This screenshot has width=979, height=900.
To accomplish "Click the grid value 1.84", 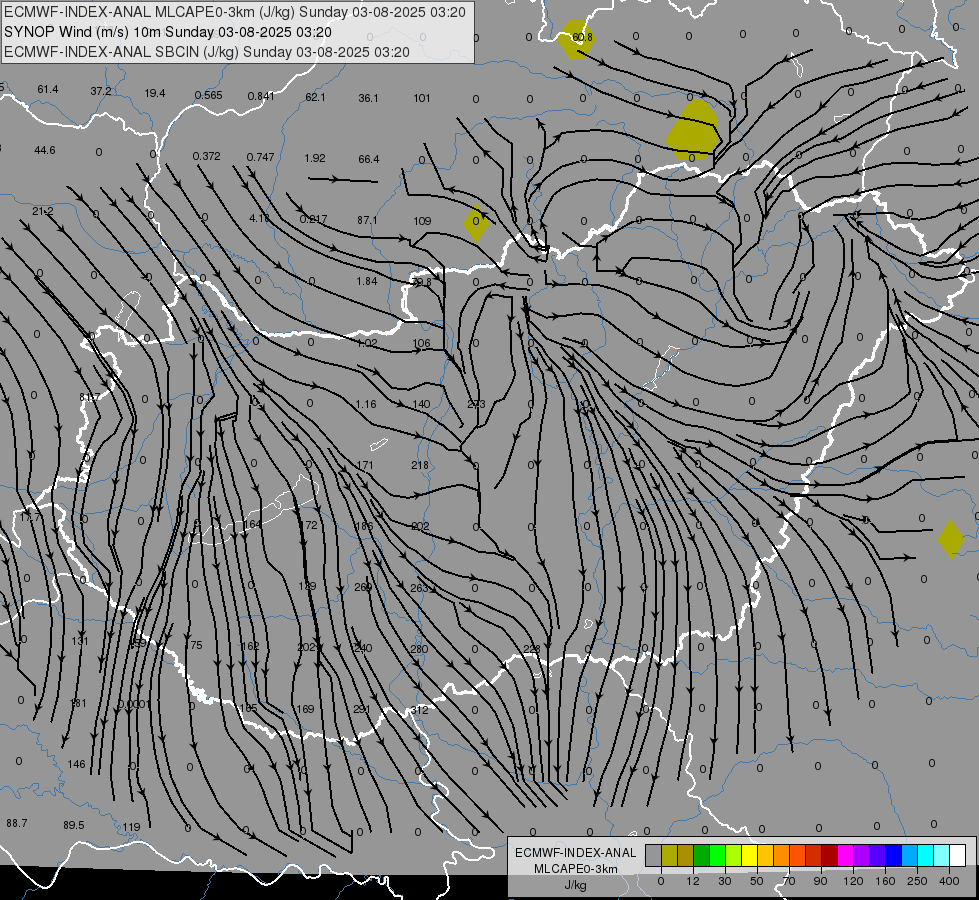I will coord(367,281).
